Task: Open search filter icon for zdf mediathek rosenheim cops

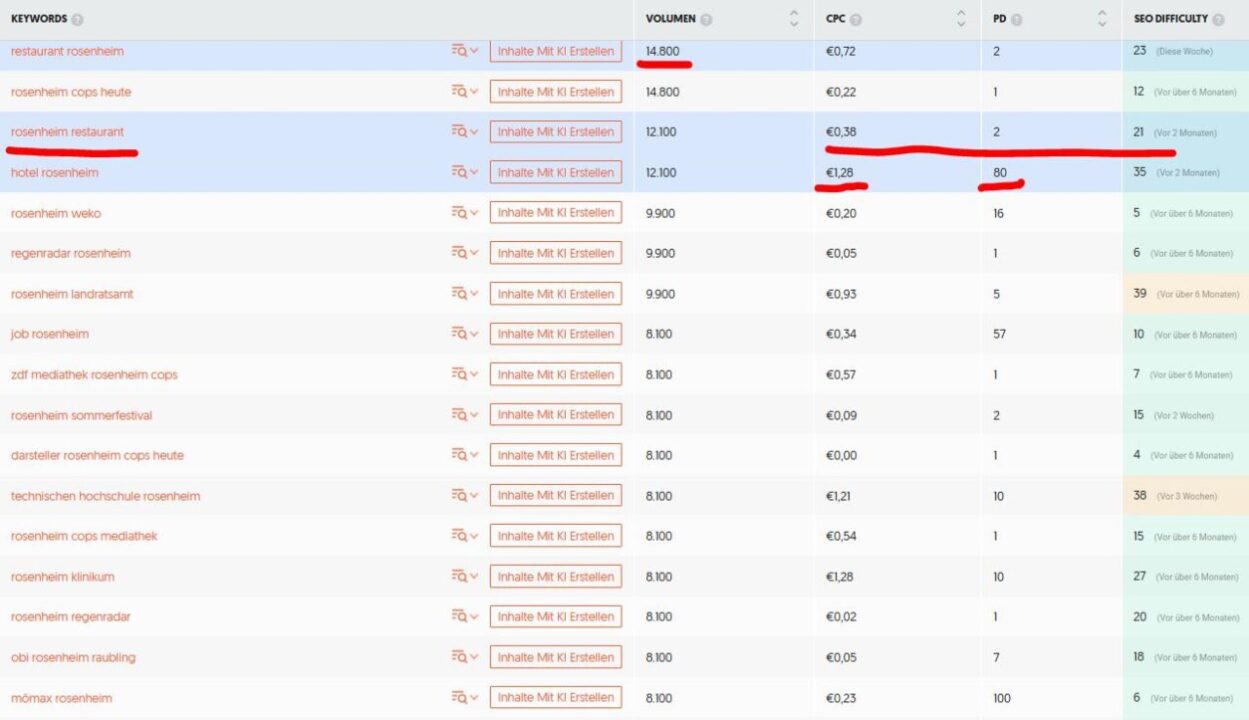Action: tap(464, 375)
